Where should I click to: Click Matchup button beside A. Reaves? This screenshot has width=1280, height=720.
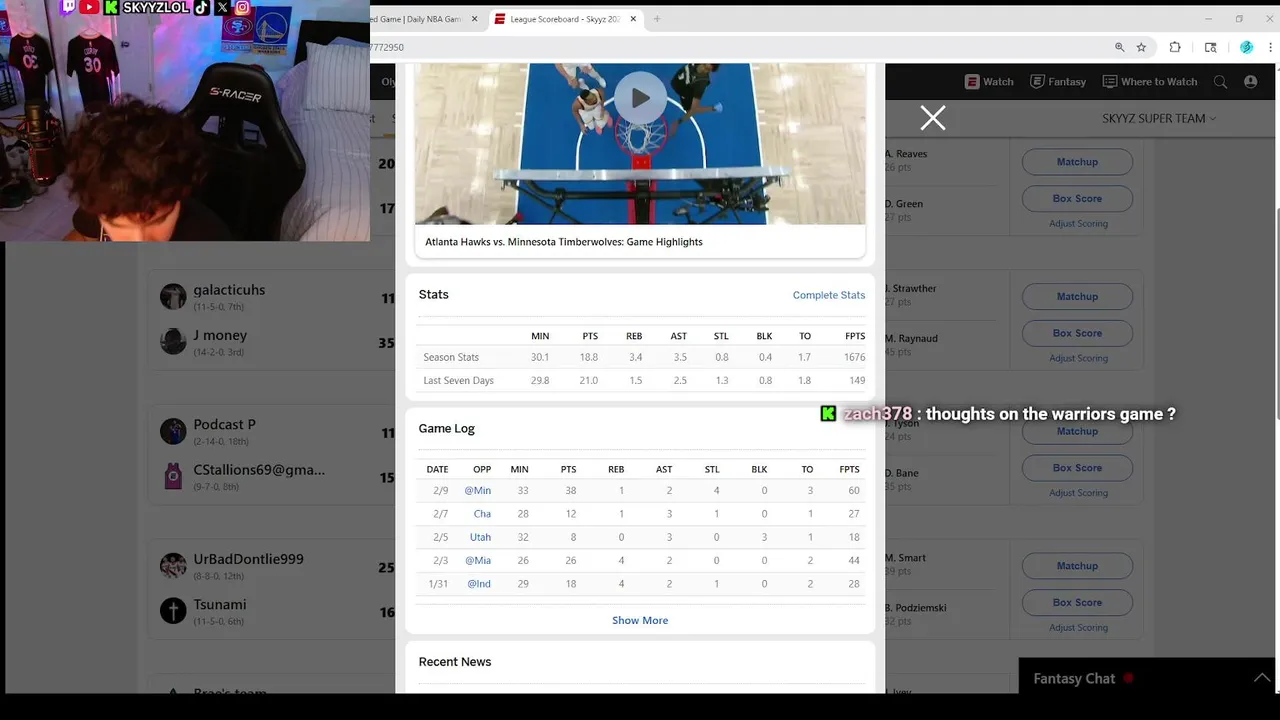[1077, 162]
